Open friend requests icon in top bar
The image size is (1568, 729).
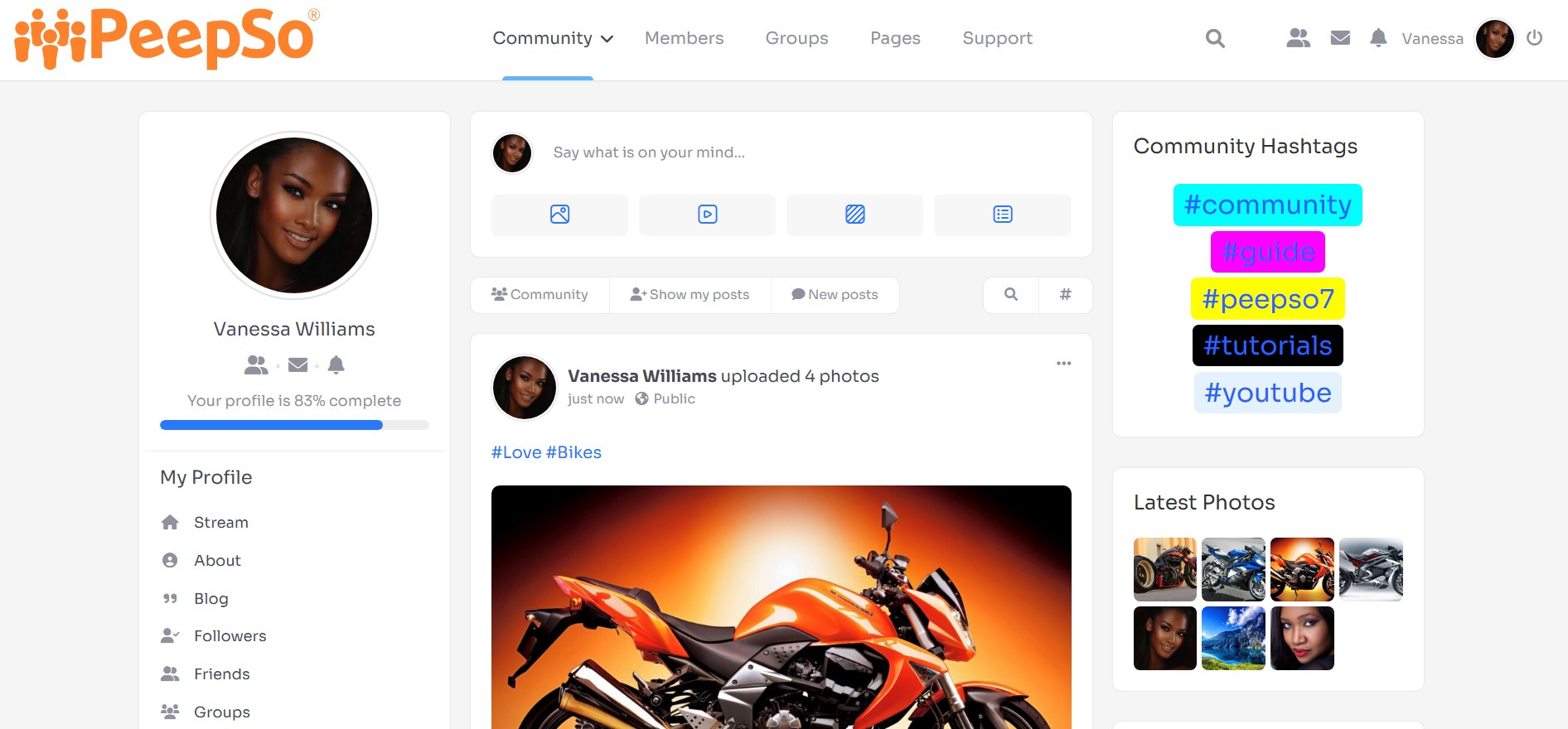point(1298,38)
